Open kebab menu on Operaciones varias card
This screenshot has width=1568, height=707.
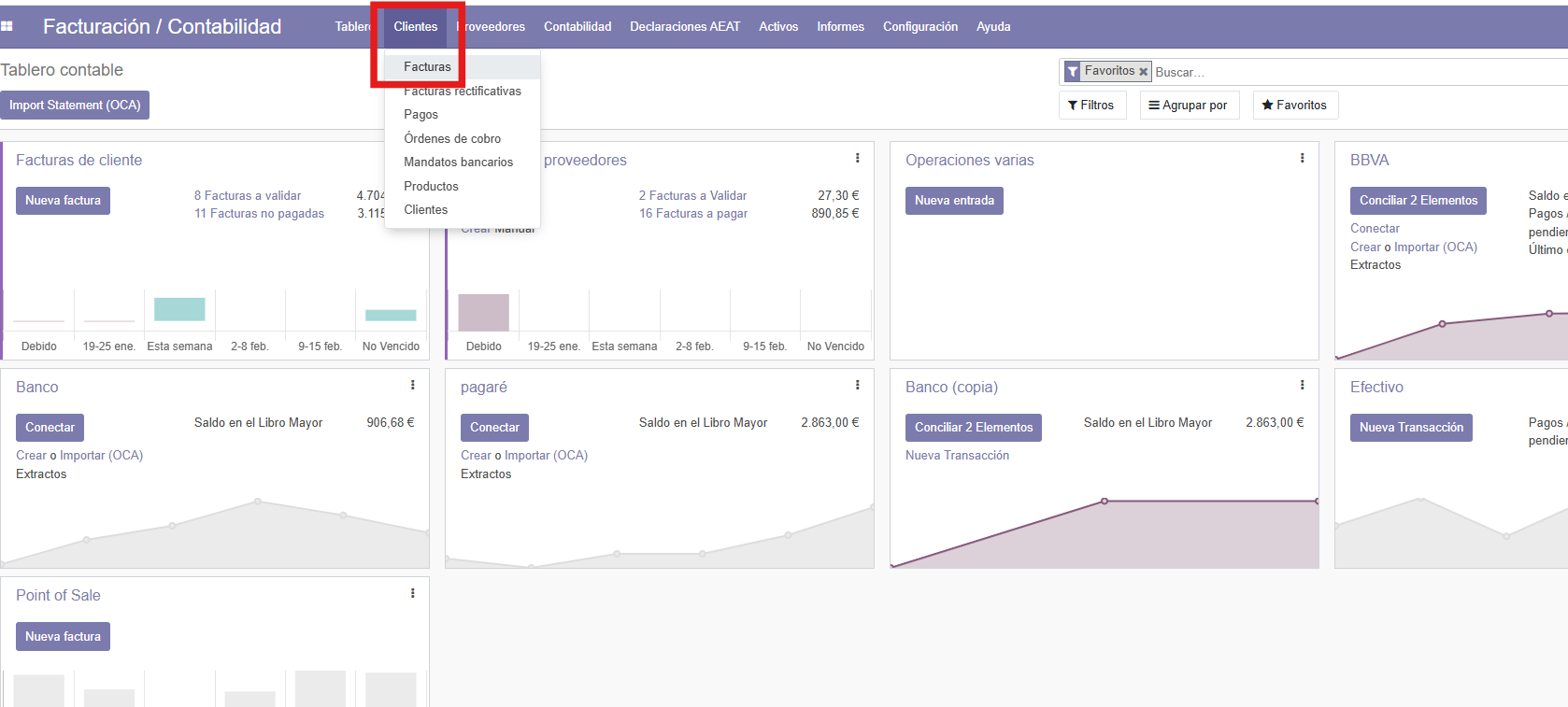pyautogui.click(x=1302, y=159)
